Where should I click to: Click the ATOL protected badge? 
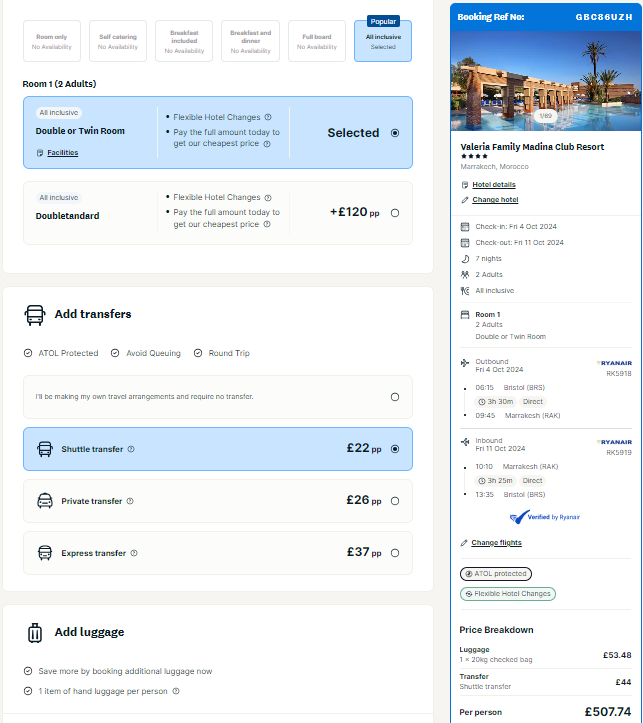click(x=496, y=574)
